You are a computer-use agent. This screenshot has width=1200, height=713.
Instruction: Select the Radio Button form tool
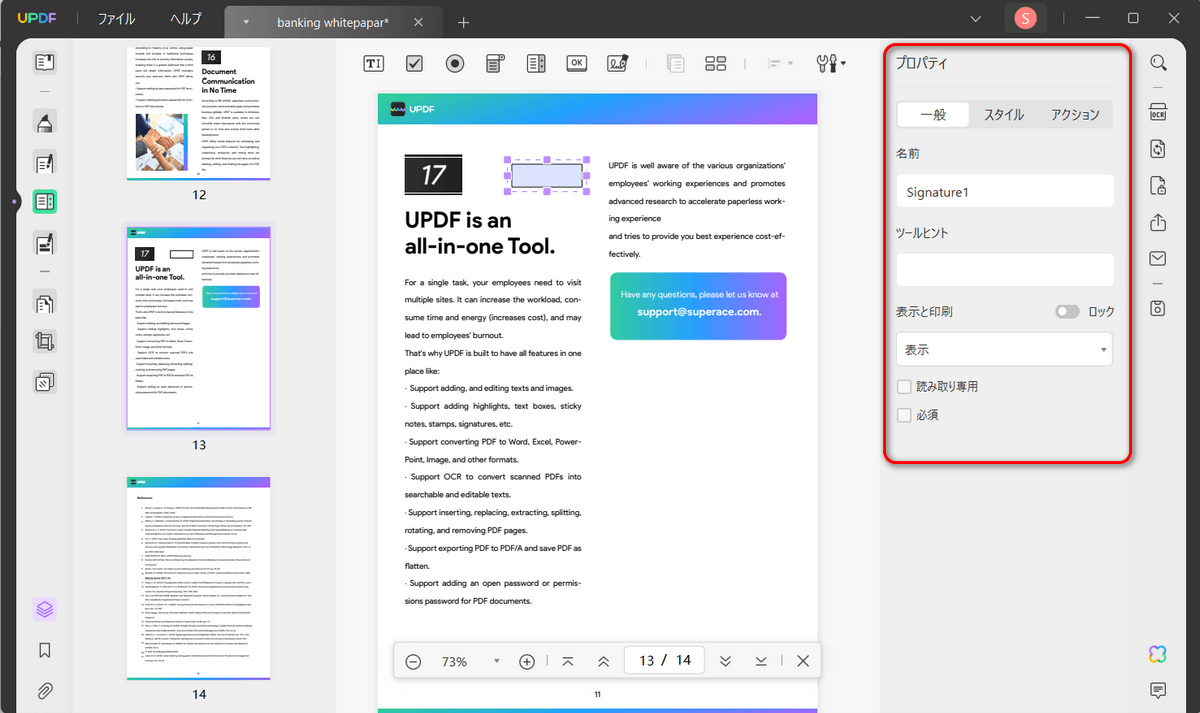pyautogui.click(x=455, y=63)
